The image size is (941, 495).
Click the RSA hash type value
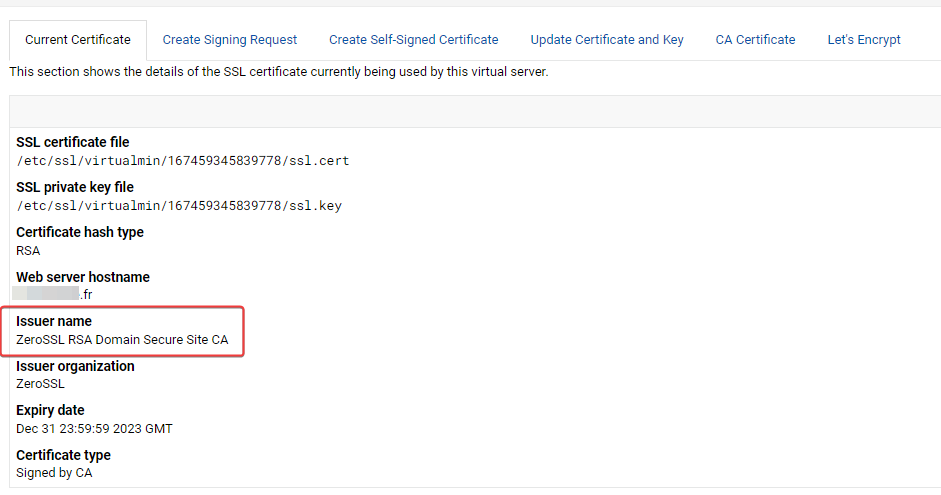click(28, 251)
